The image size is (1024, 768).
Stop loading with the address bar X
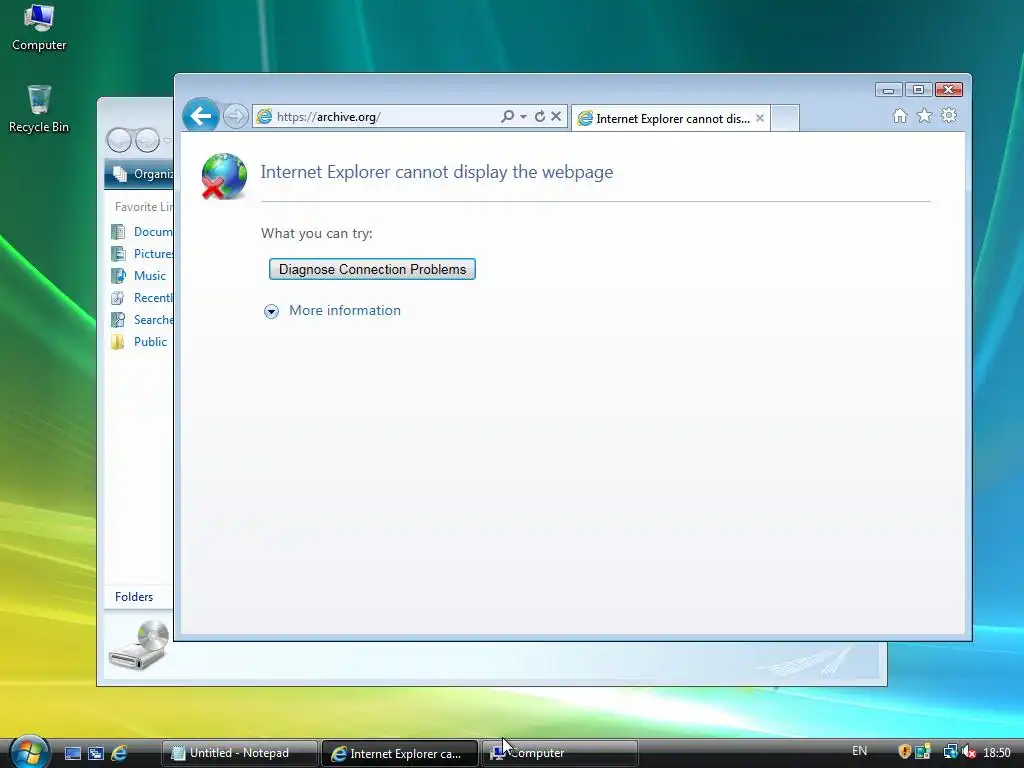pos(556,116)
